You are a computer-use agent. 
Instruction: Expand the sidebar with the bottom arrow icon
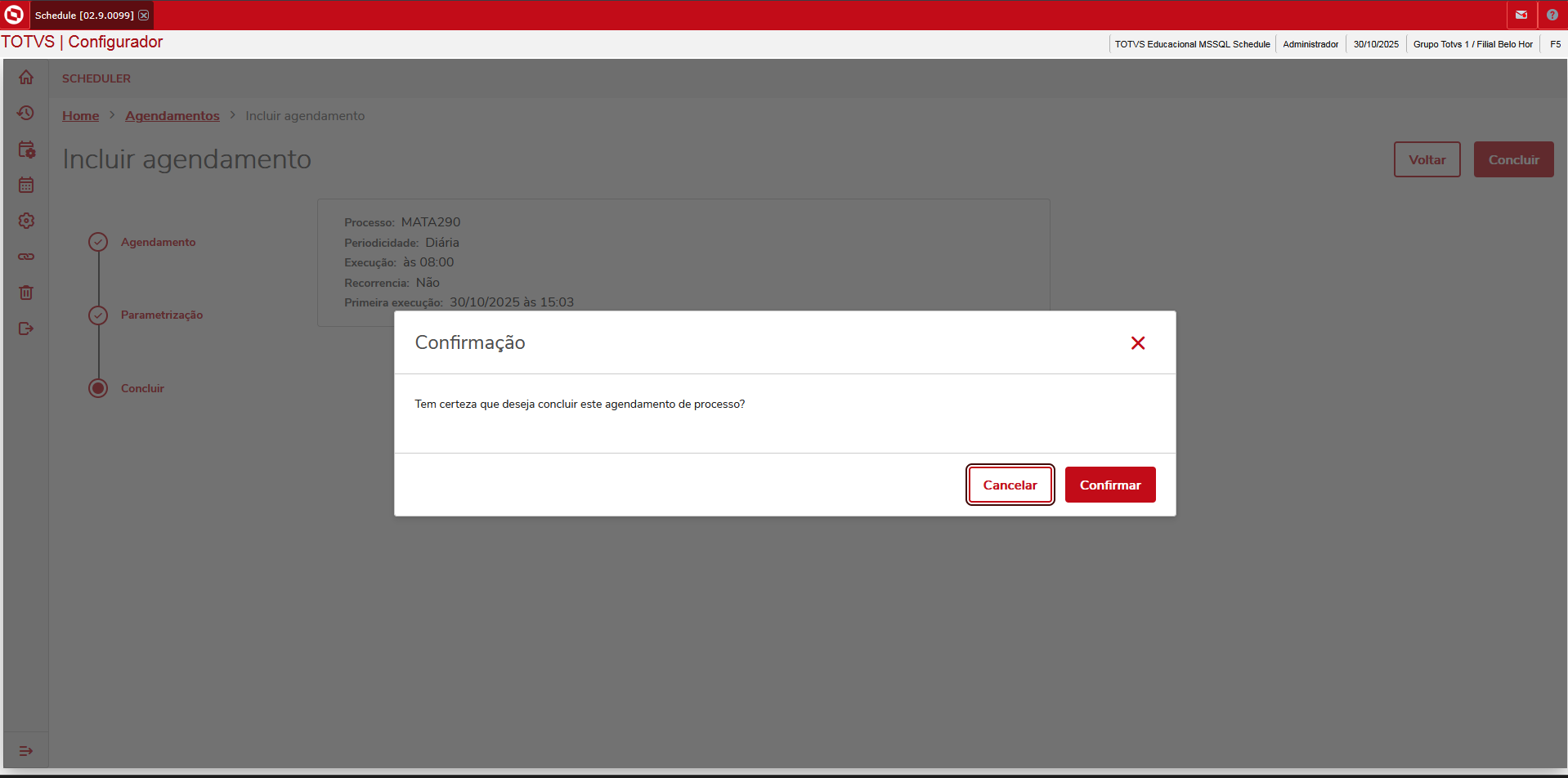(26, 750)
